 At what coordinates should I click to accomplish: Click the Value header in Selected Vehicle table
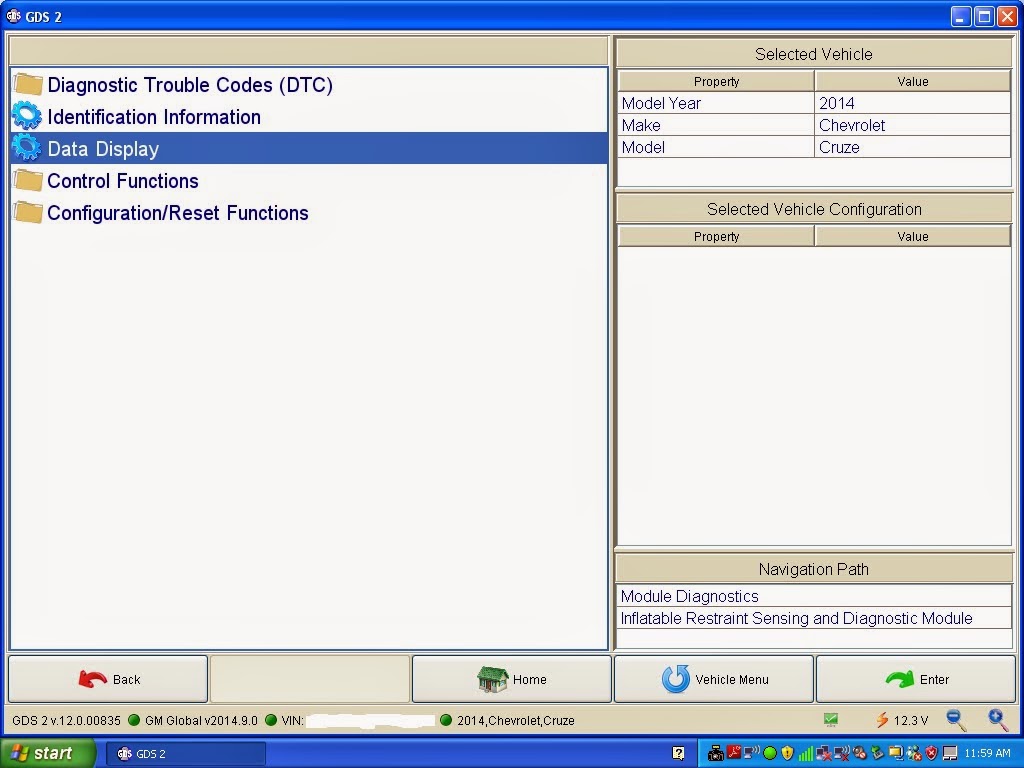[x=912, y=82]
